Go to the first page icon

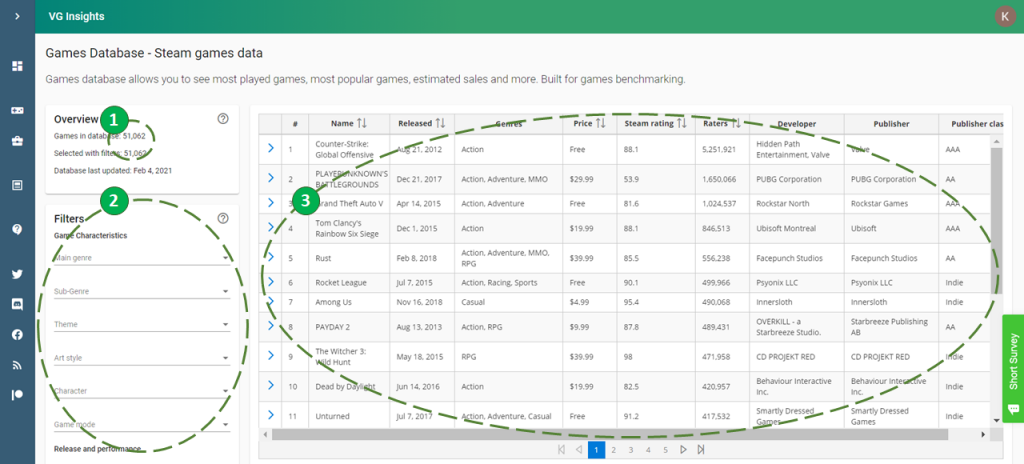(x=561, y=450)
